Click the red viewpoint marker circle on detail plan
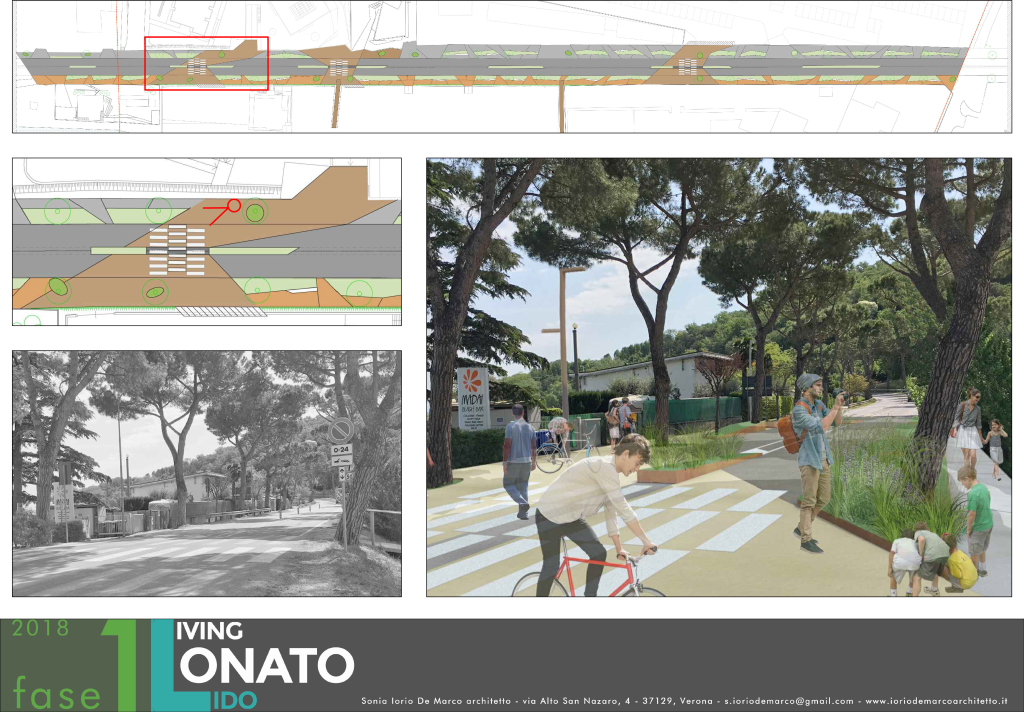Screen dimensions: 1024x712 (233, 205)
